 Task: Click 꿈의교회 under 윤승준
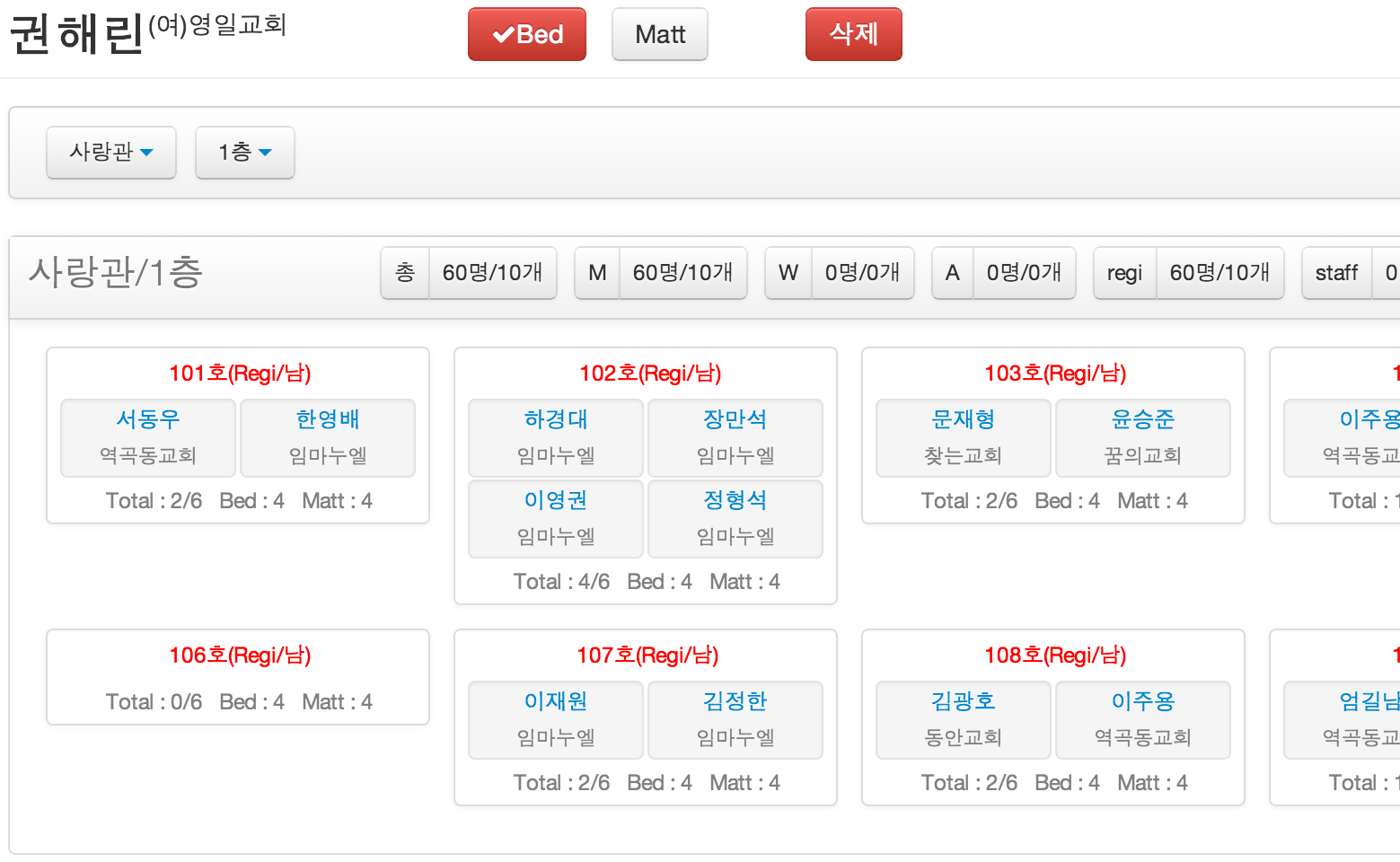(x=1143, y=456)
